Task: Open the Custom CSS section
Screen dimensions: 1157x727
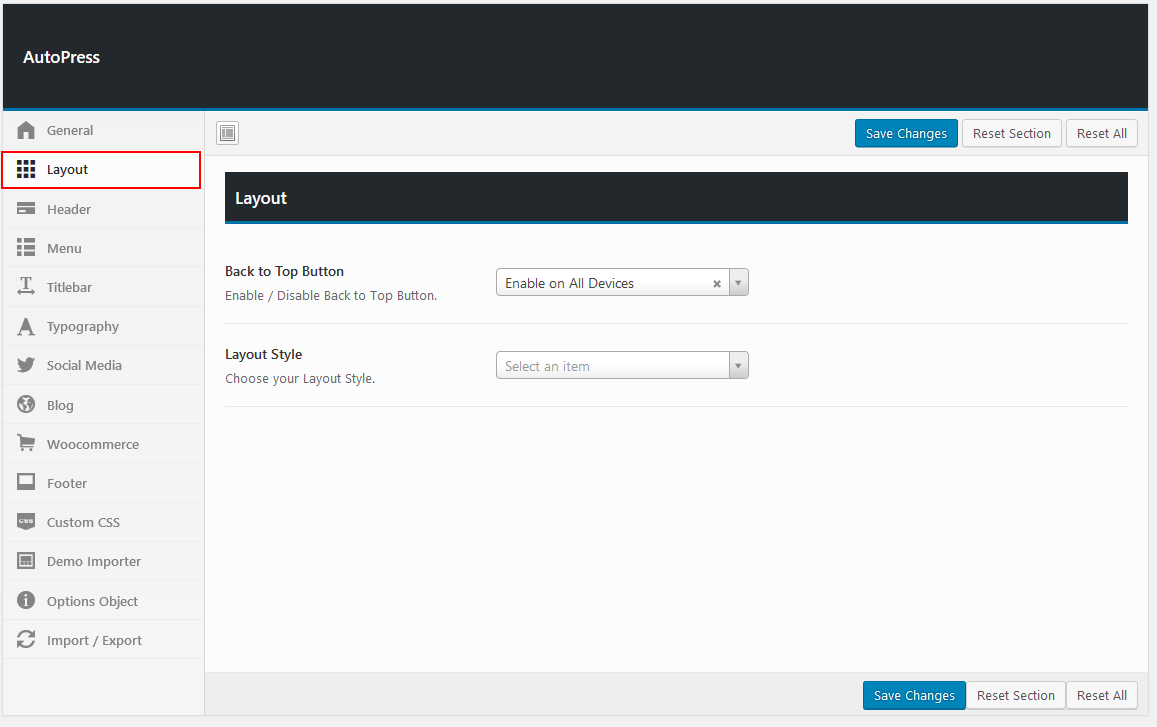Action: pyautogui.click(x=103, y=522)
